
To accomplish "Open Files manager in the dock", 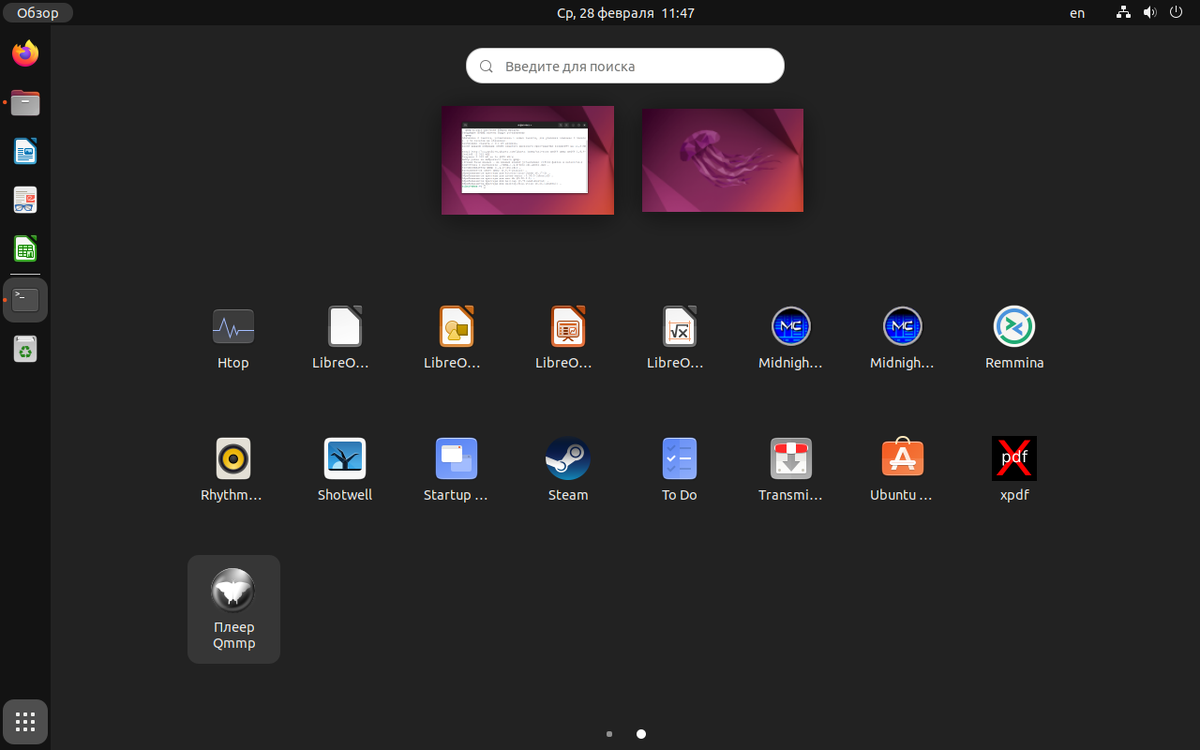I will point(25,102).
